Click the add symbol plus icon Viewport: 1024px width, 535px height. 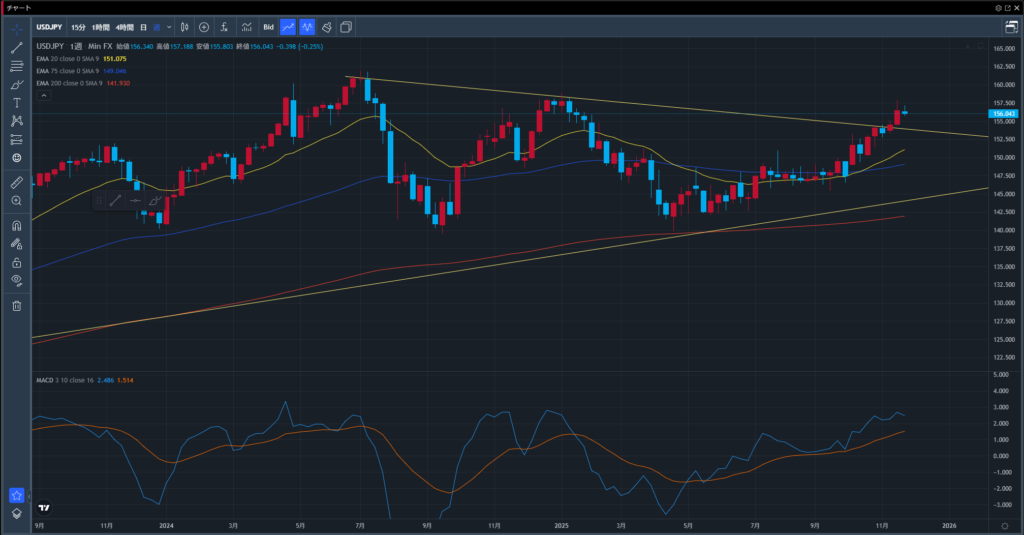pos(204,27)
